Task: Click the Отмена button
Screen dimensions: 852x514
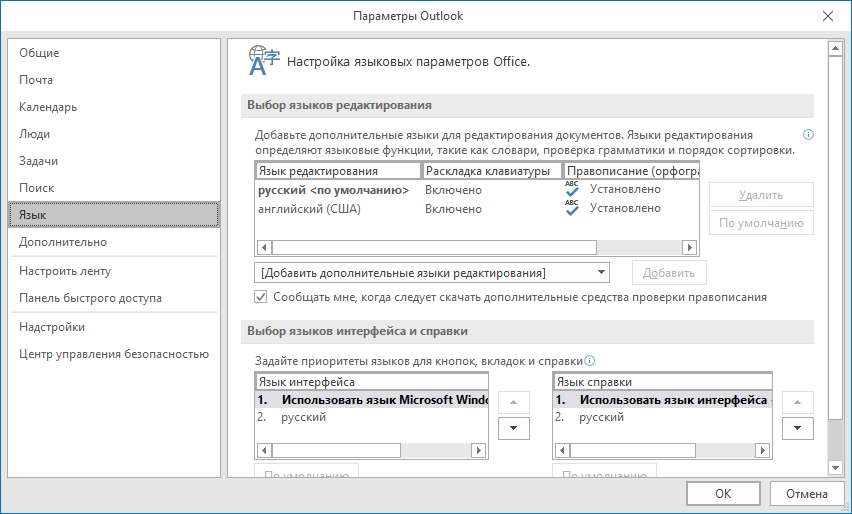Action: click(x=807, y=493)
